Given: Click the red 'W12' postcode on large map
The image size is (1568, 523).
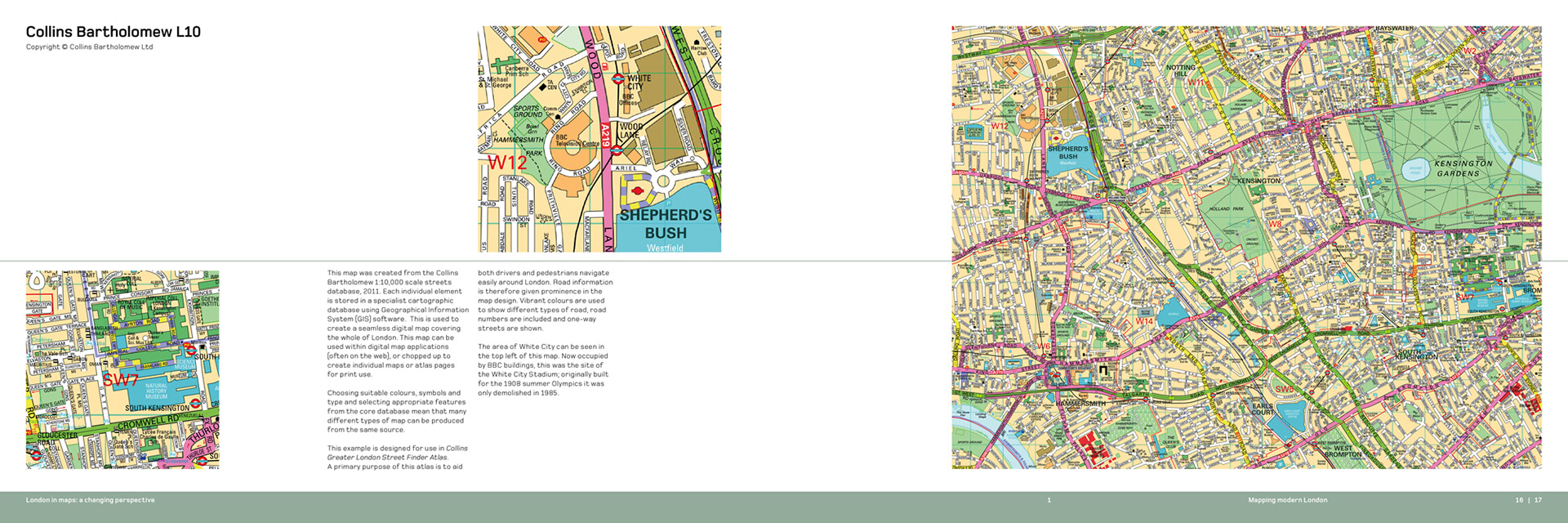Looking at the screenshot, I should pyautogui.click(x=1000, y=127).
